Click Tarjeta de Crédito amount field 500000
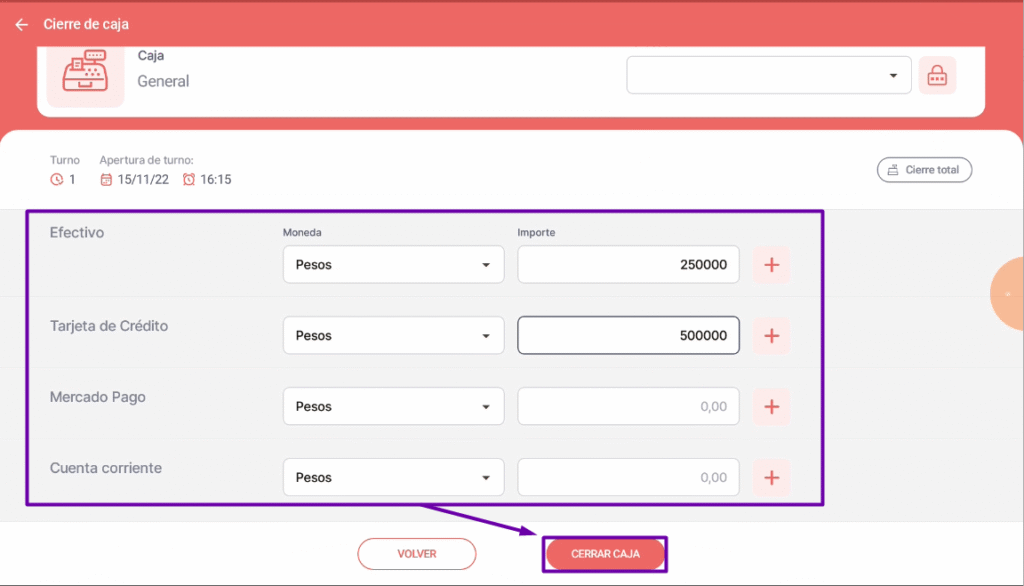Viewport: 1024px width, 586px height. point(628,336)
